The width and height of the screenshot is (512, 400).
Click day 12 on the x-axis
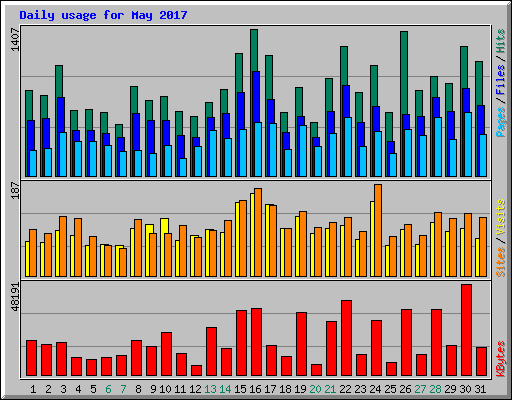point(195,389)
